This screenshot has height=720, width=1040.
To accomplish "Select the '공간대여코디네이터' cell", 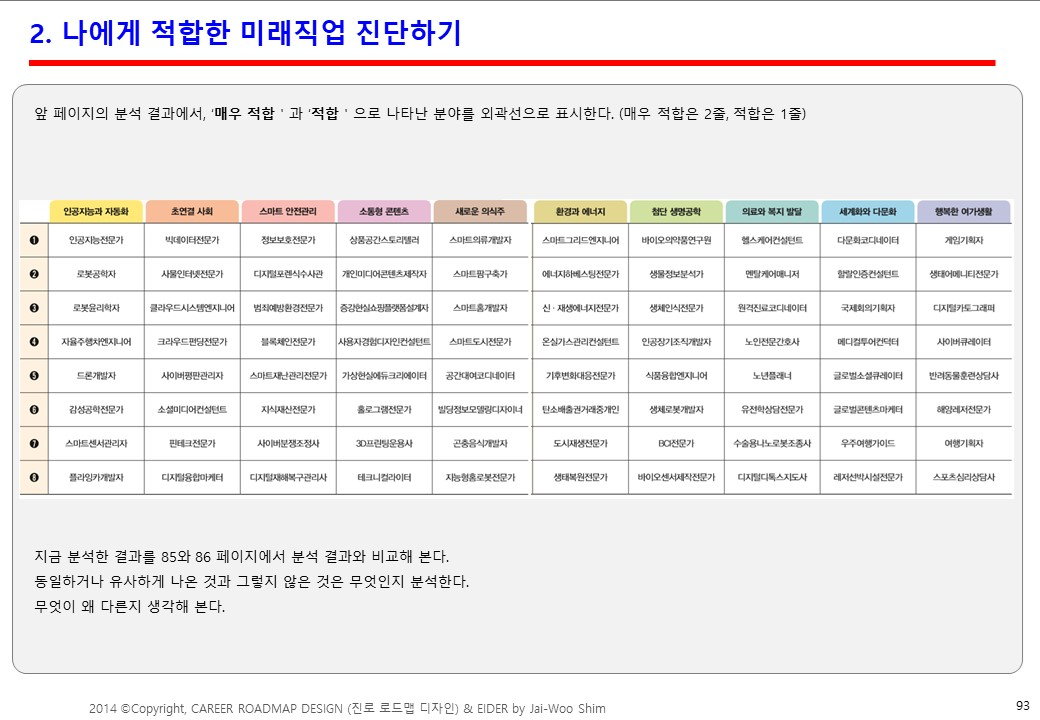I will pos(480,375).
